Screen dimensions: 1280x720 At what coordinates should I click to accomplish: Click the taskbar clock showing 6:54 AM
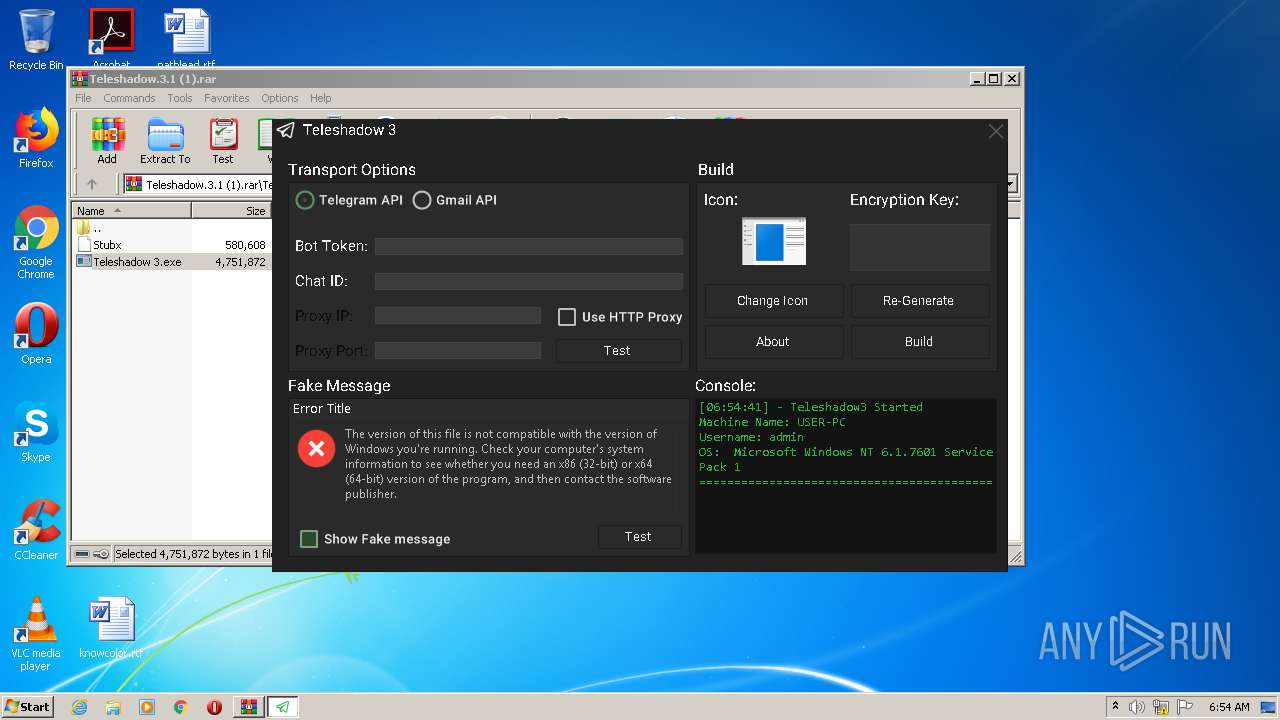(x=1229, y=707)
